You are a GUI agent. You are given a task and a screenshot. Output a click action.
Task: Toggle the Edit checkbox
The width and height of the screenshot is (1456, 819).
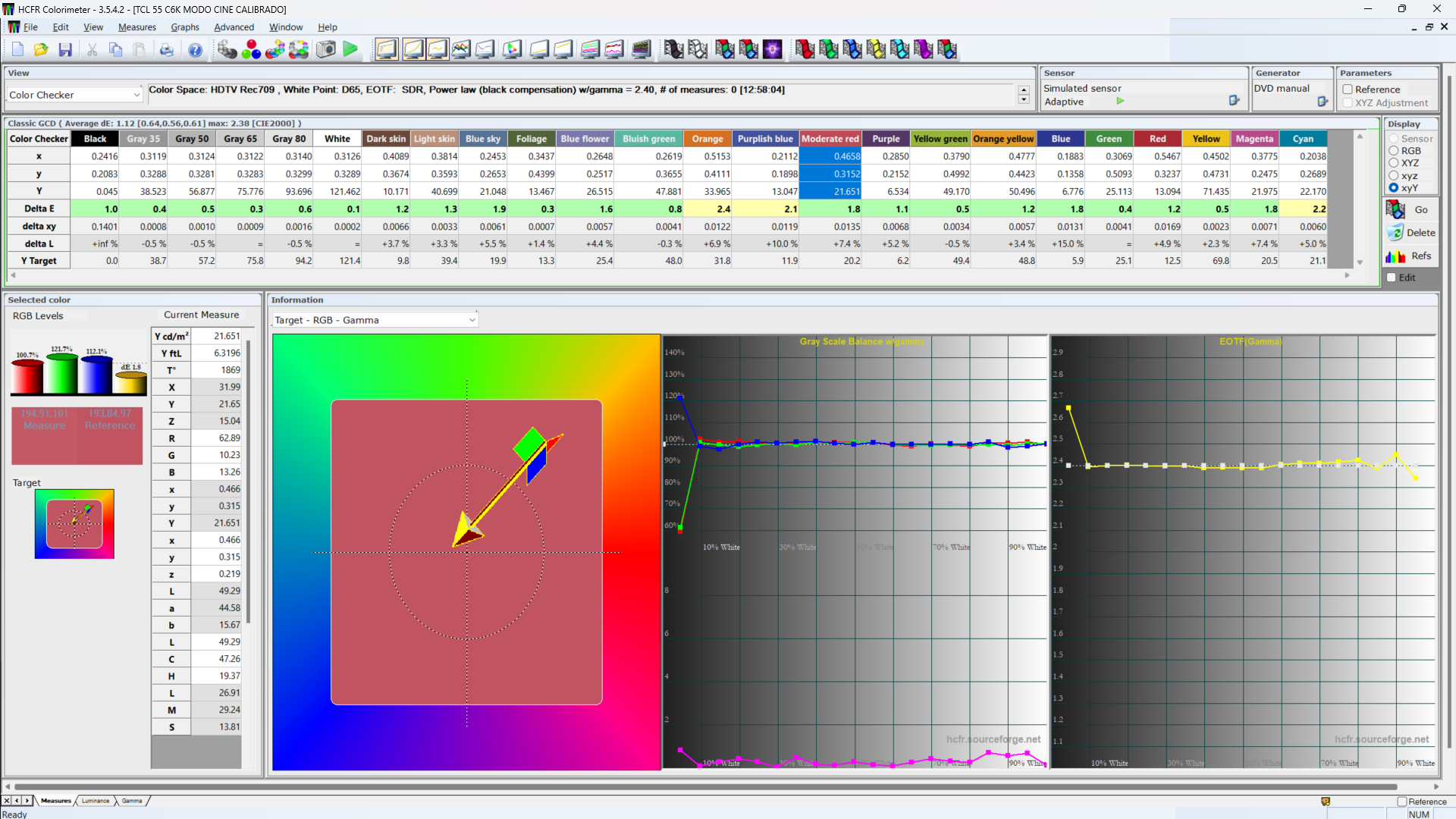coord(1392,278)
